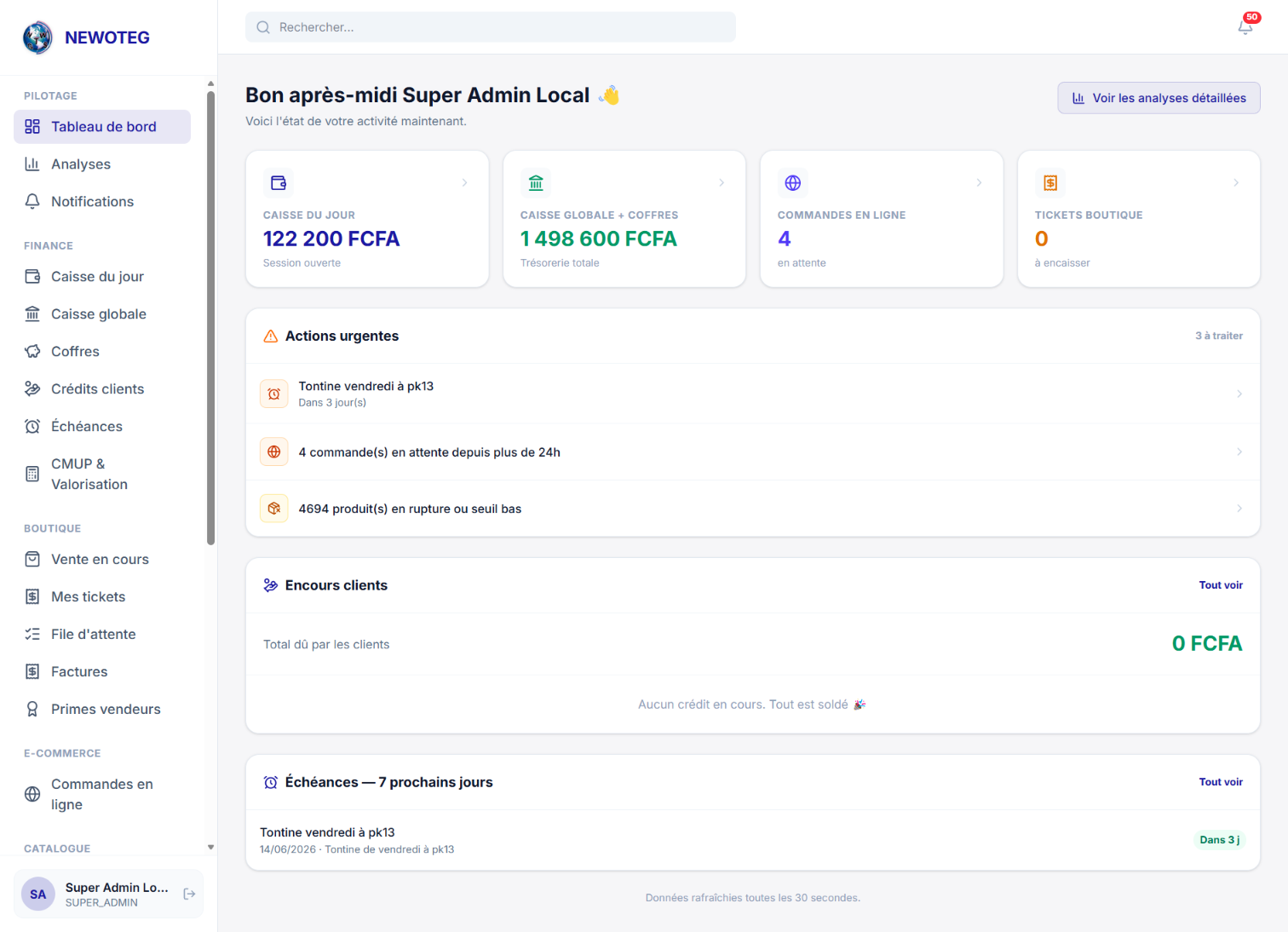The height and width of the screenshot is (932, 1288).
Task: Open Caisse globale menu entry
Action: (102, 314)
